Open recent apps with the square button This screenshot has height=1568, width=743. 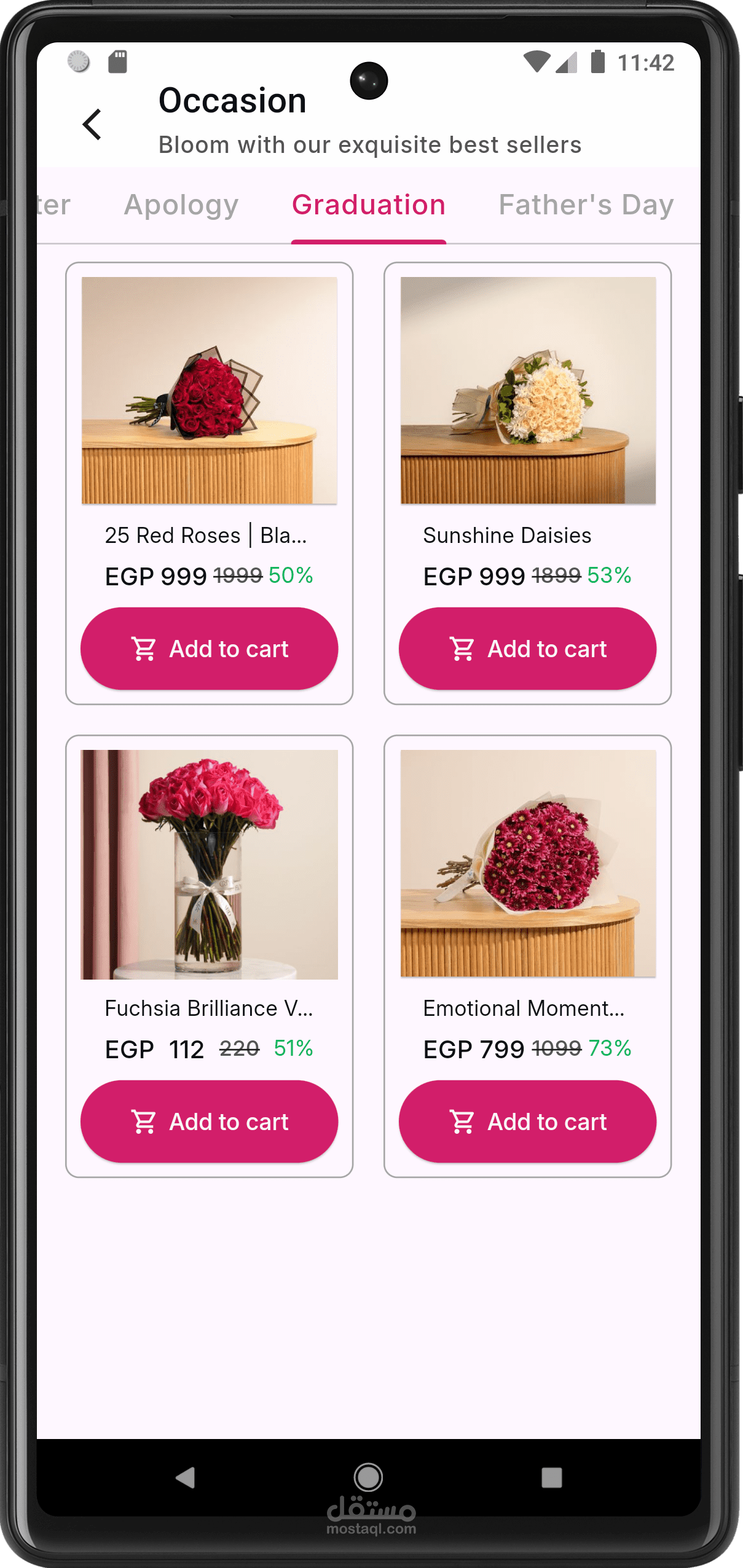[551, 1477]
